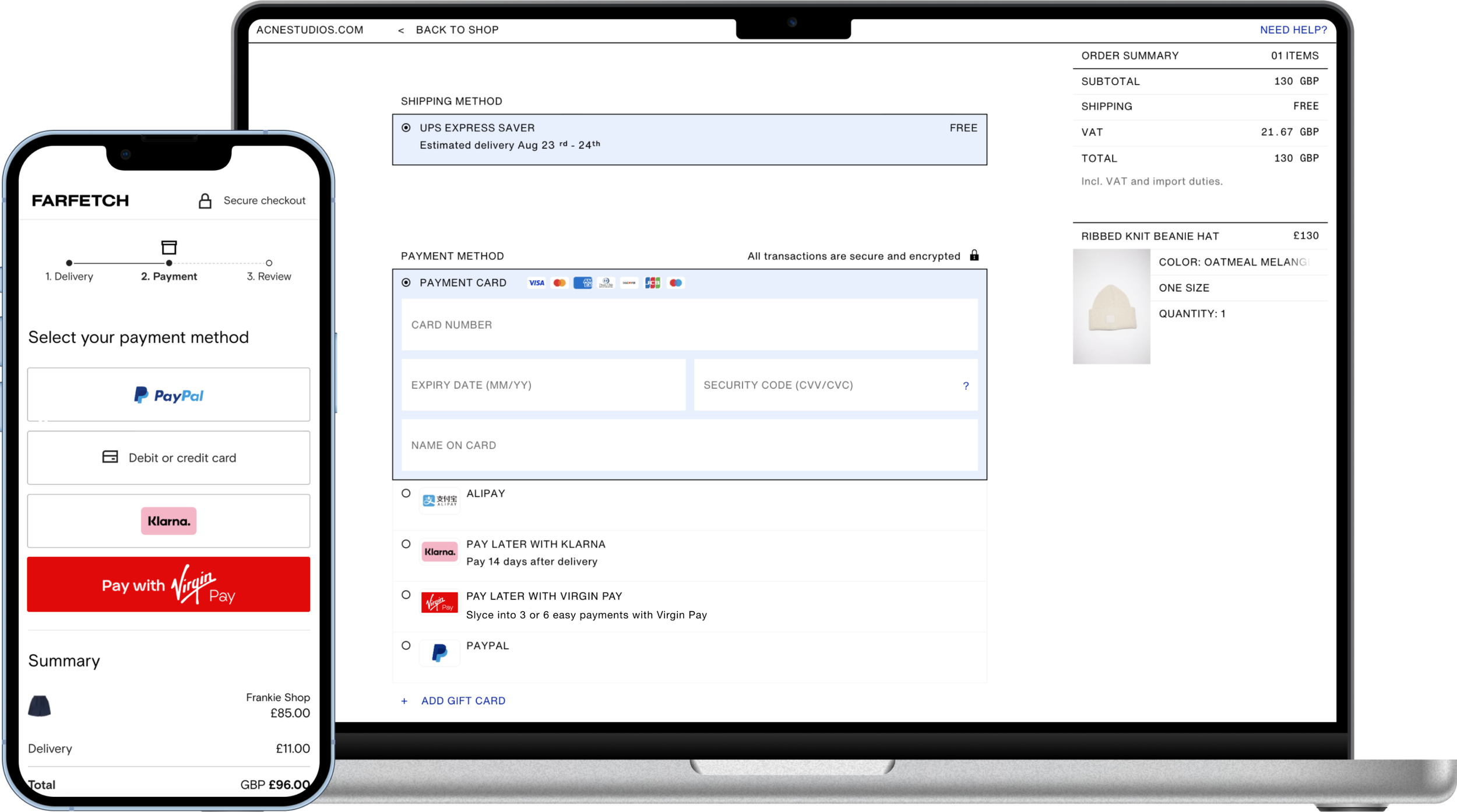
Task: Click the American Express card icon
Action: click(582, 283)
